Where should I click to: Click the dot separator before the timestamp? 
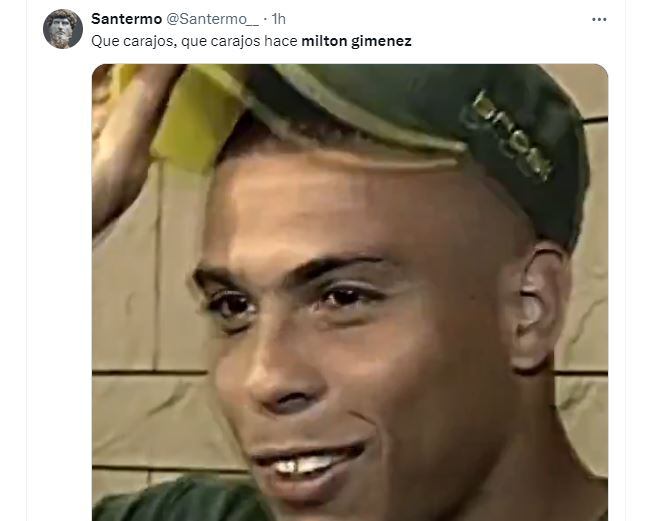coord(265,19)
